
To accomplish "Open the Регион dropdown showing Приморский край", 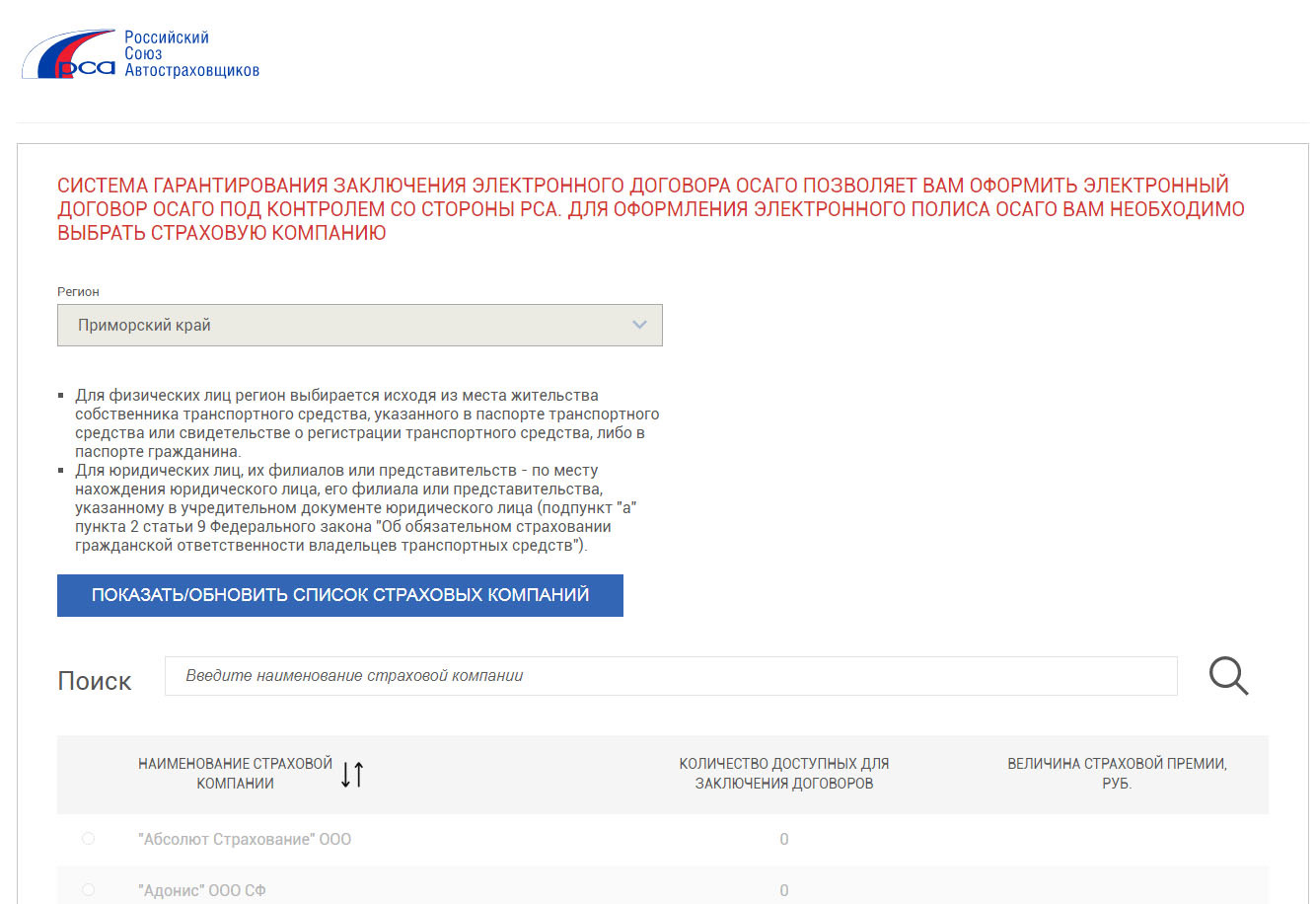I will [360, 325].
